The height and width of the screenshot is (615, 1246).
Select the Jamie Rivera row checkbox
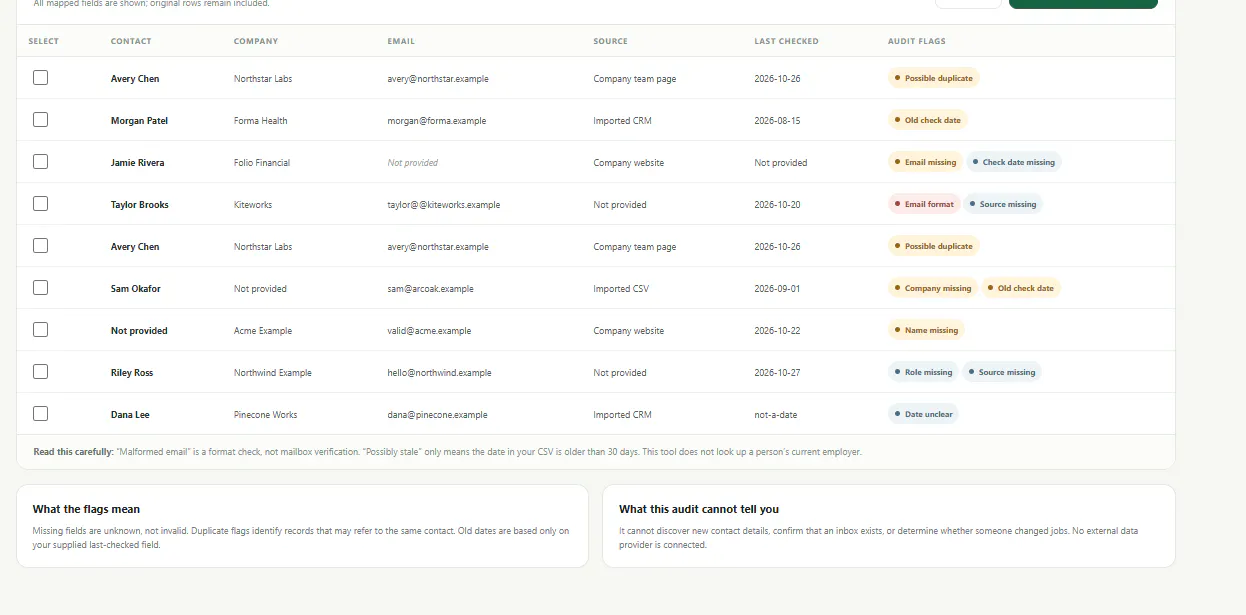coord(40,162)
